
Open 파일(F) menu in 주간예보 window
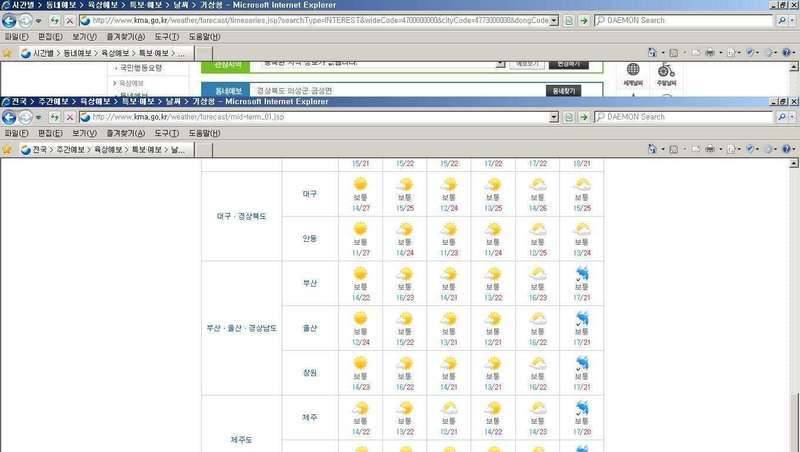click(x=17, y=133)
